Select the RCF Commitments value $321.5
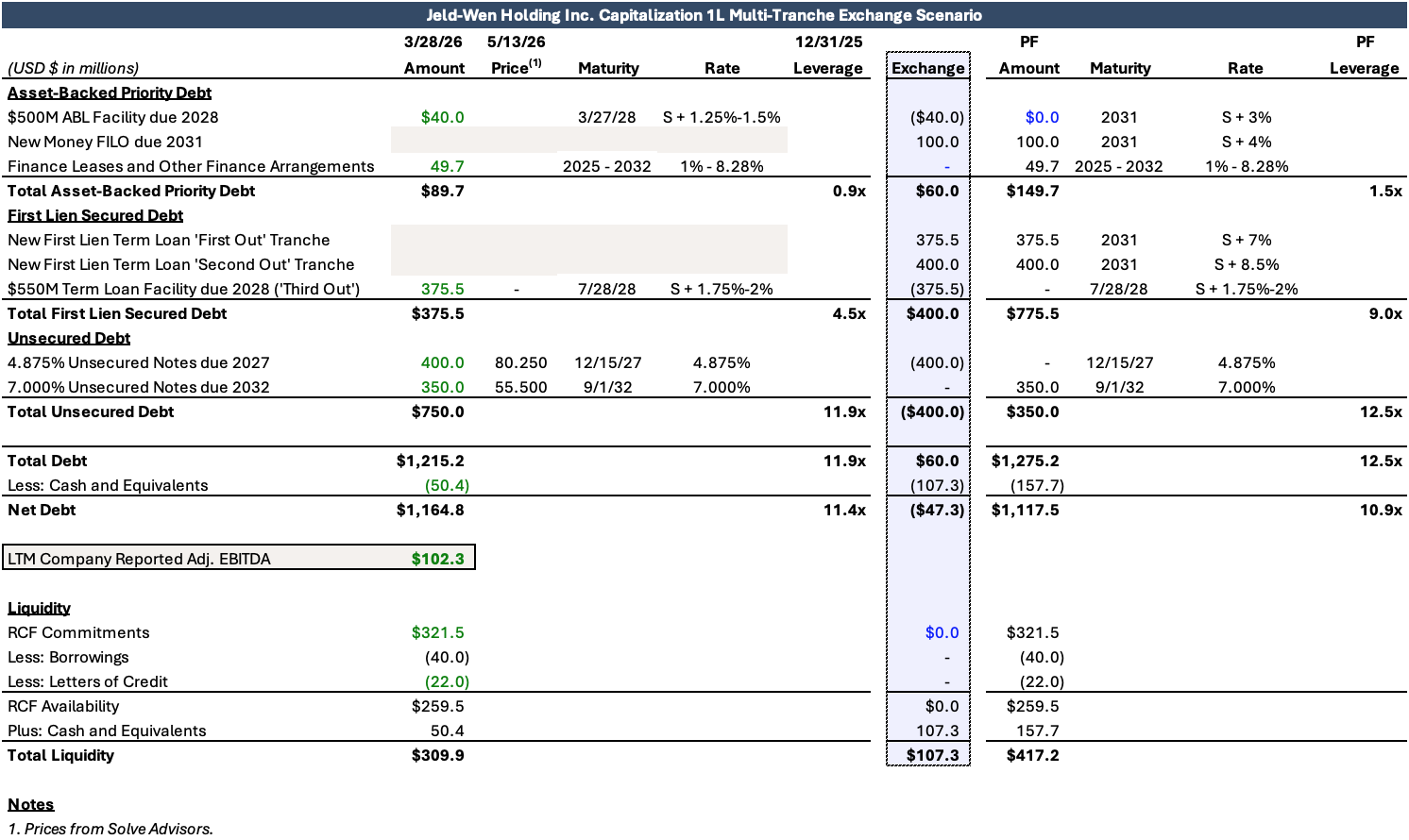The height and width of the screenshot is (840, 1409). click(437, 632)
